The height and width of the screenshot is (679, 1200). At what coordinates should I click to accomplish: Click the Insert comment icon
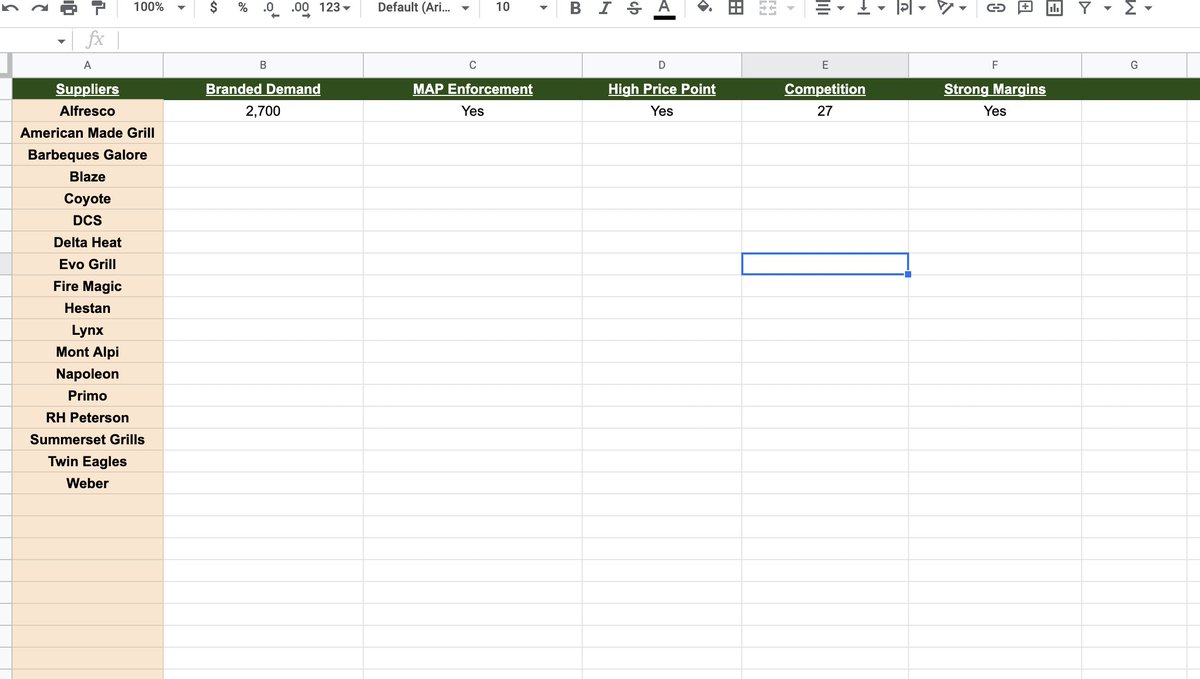point(1025,8)
